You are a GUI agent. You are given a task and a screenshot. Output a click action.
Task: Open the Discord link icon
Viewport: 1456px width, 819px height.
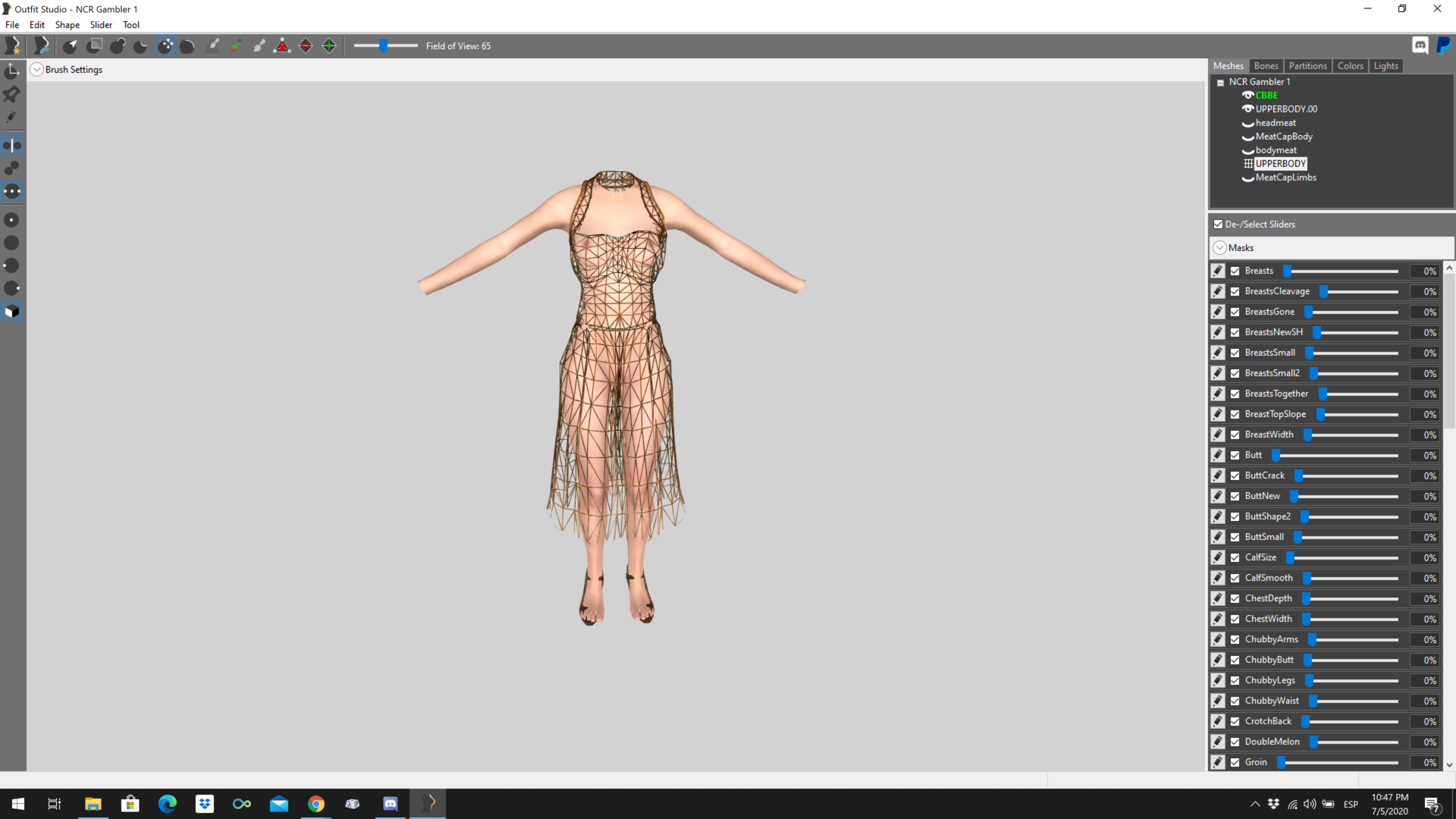pyautogui.click(x=1420, y=45)
